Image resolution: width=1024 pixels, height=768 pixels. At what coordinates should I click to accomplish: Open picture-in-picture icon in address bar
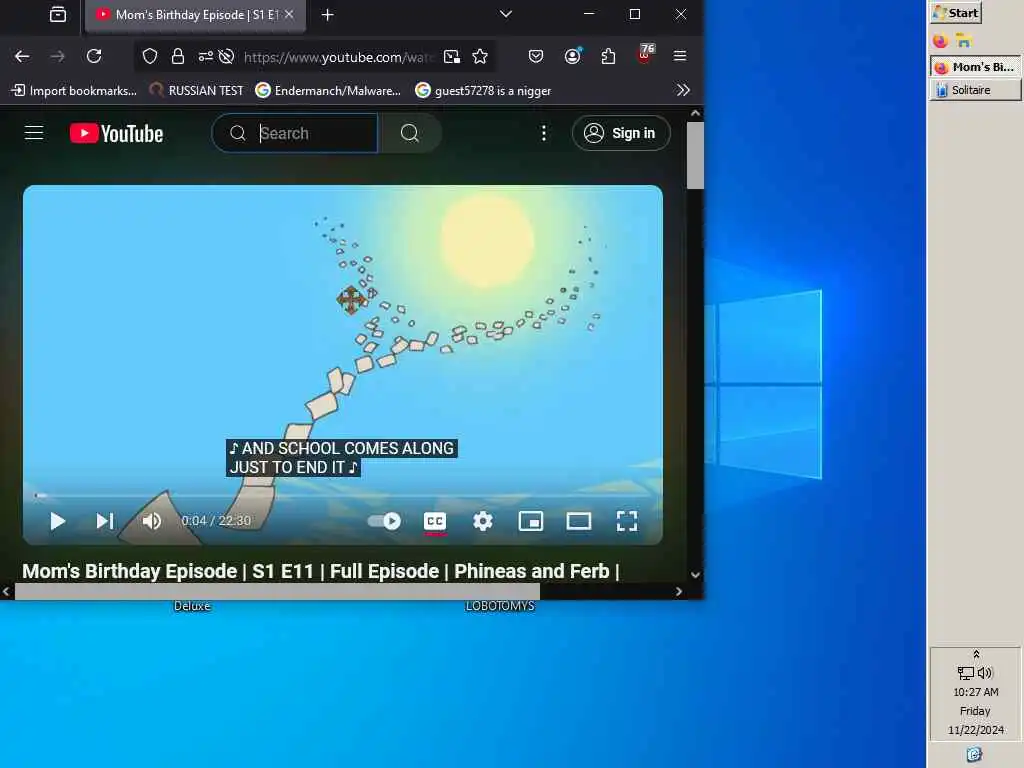click(452, 57)
